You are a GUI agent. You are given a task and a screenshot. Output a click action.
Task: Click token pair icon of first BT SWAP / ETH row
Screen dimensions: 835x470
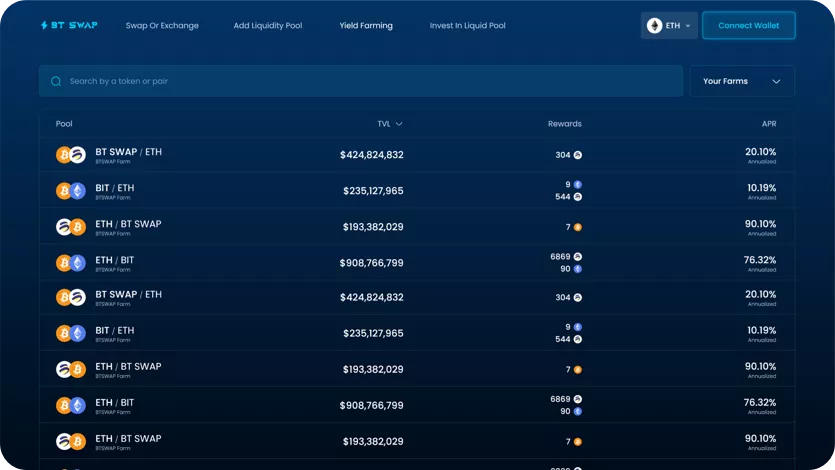point(71,155)
